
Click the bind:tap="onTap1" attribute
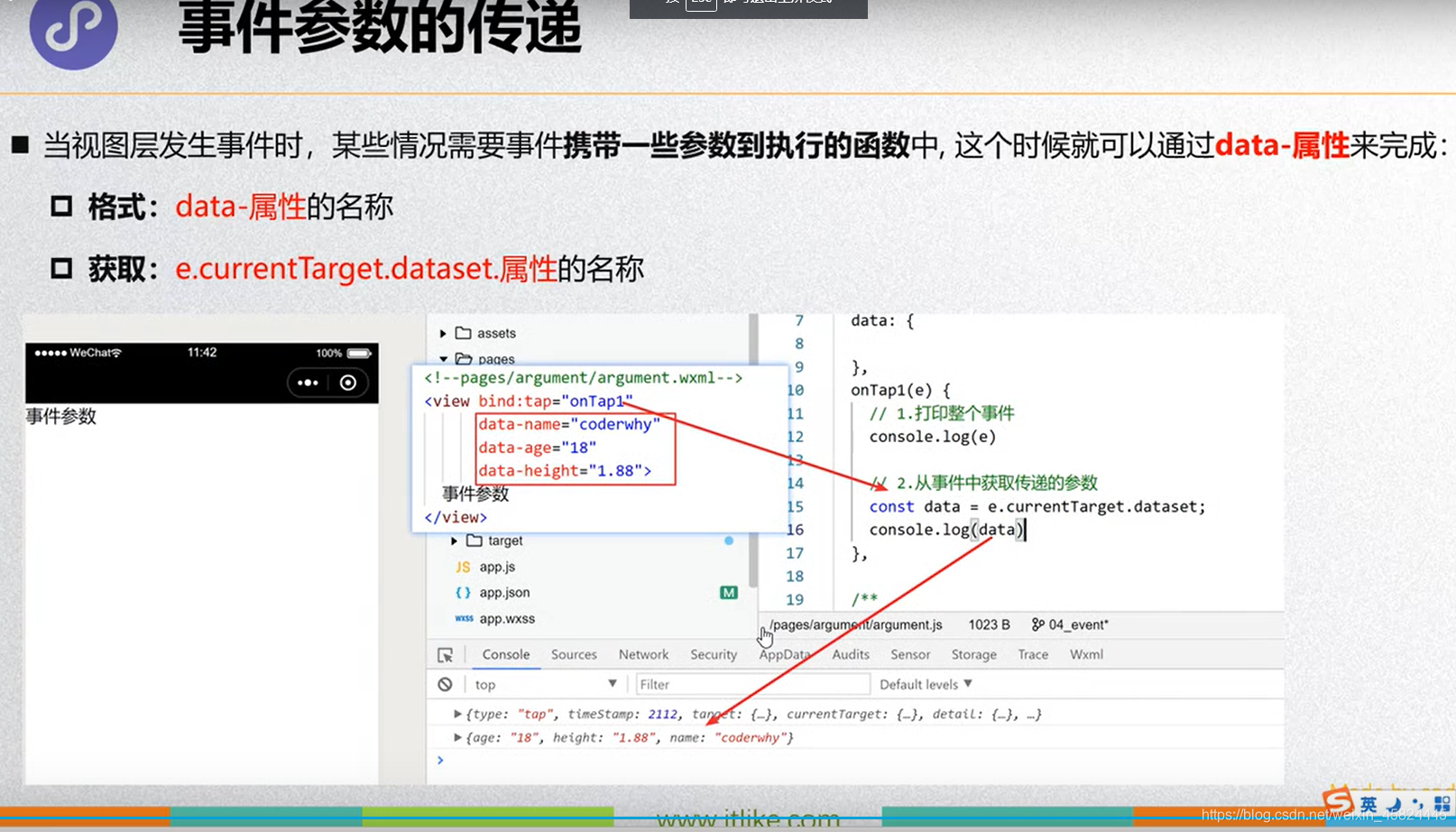coord(556,401)
